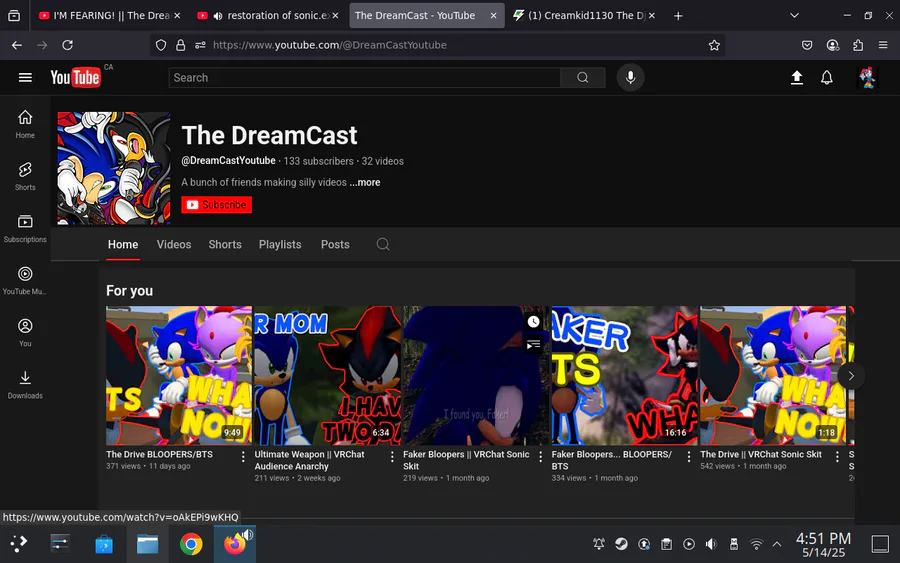The height and width of the screenshot is (563, 900).
Task: Open The Drive VRChat Sonic Skit title
Action: [761, 454]
